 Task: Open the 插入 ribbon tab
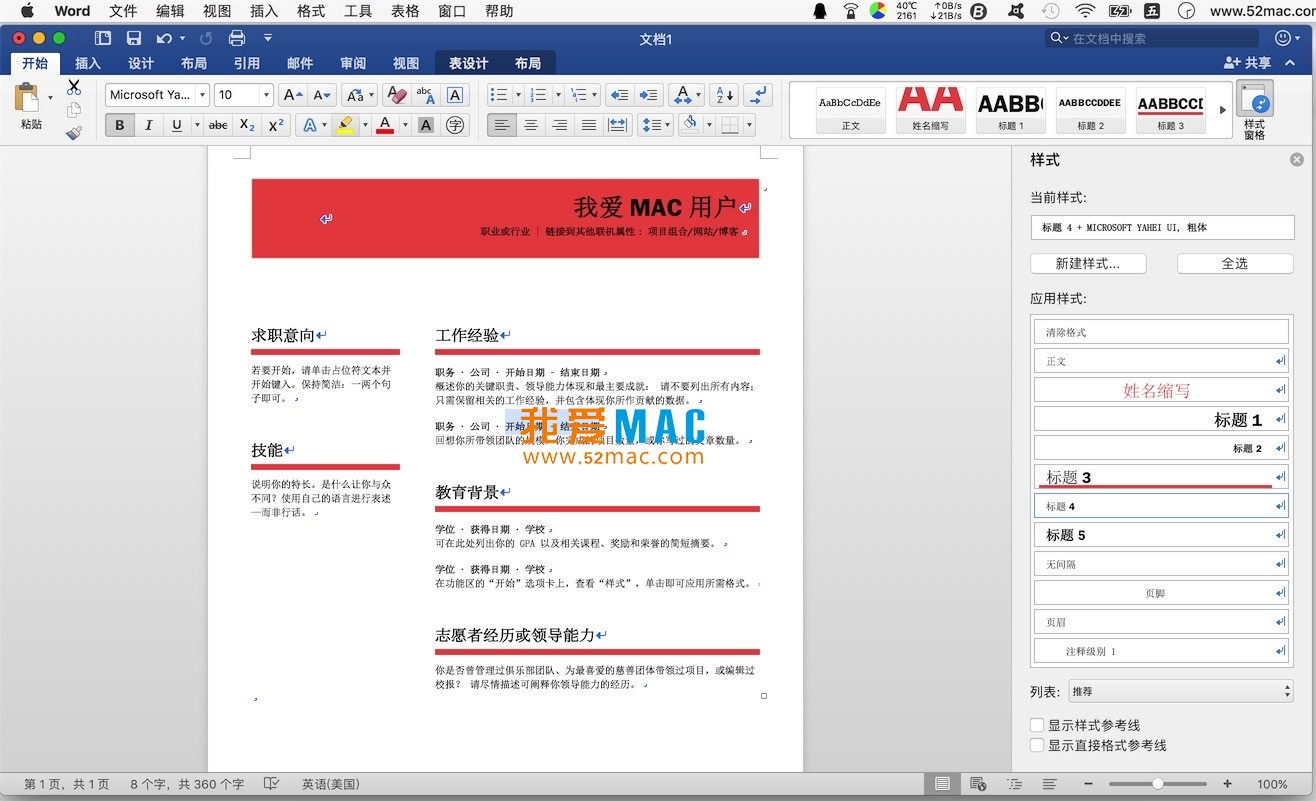tap(88, 63)
